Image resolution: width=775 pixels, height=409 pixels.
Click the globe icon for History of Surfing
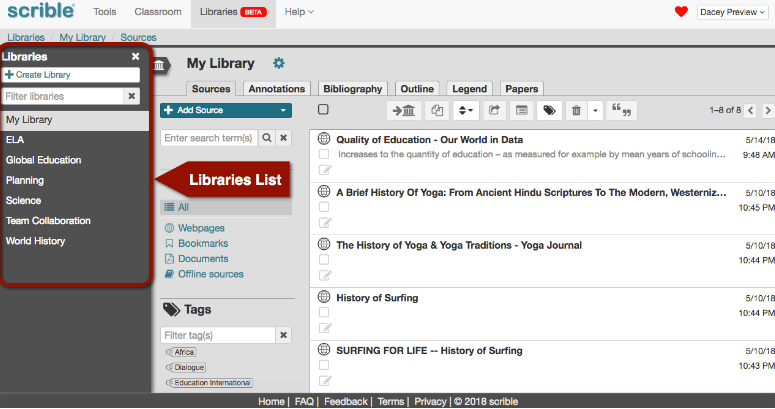point(324,297)
